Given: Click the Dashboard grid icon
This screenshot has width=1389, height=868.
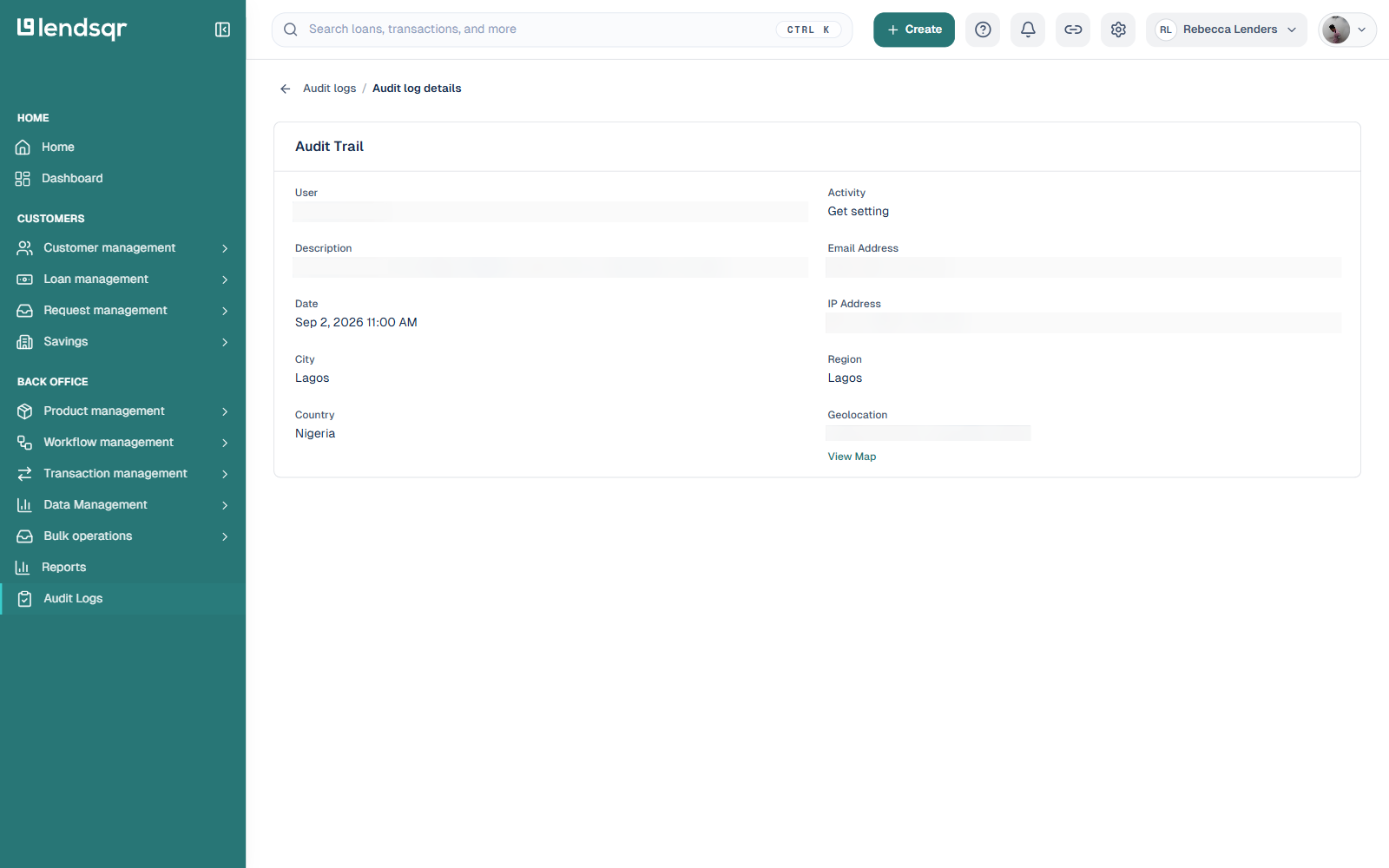Looking at the screenshot, I should 23,179.
